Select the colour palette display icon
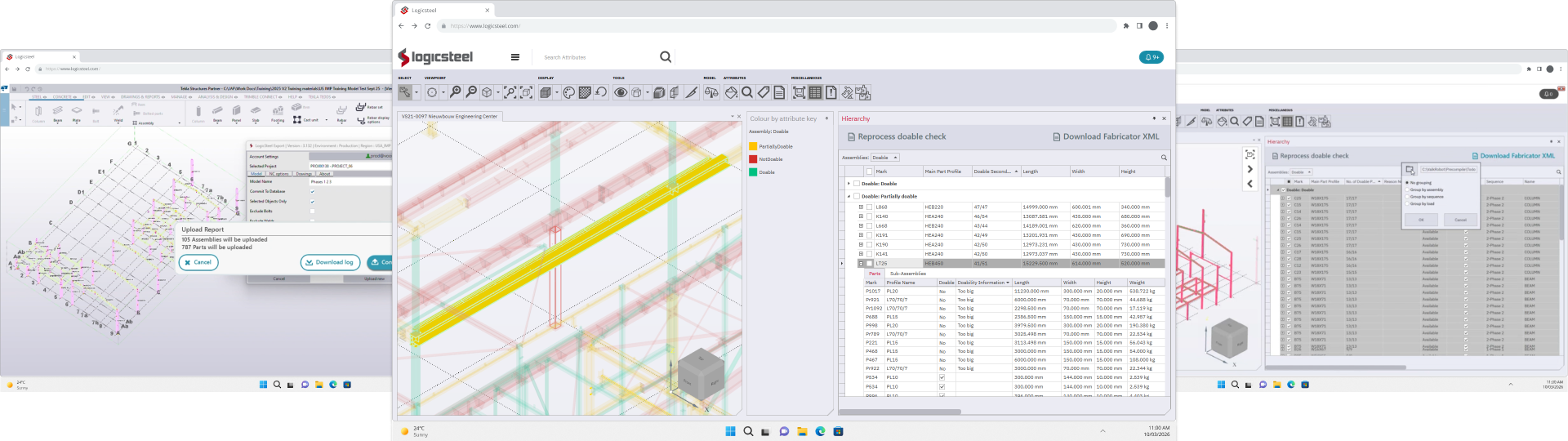Image resolution: width=1568 pixels, height=441 pixels. click(569, 93)
